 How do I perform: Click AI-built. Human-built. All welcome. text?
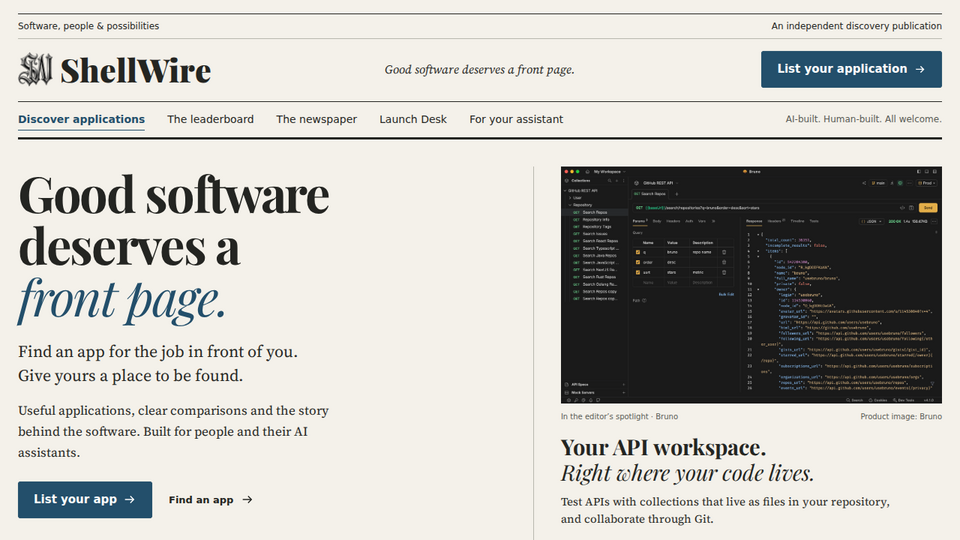click(x=863, y=119)
